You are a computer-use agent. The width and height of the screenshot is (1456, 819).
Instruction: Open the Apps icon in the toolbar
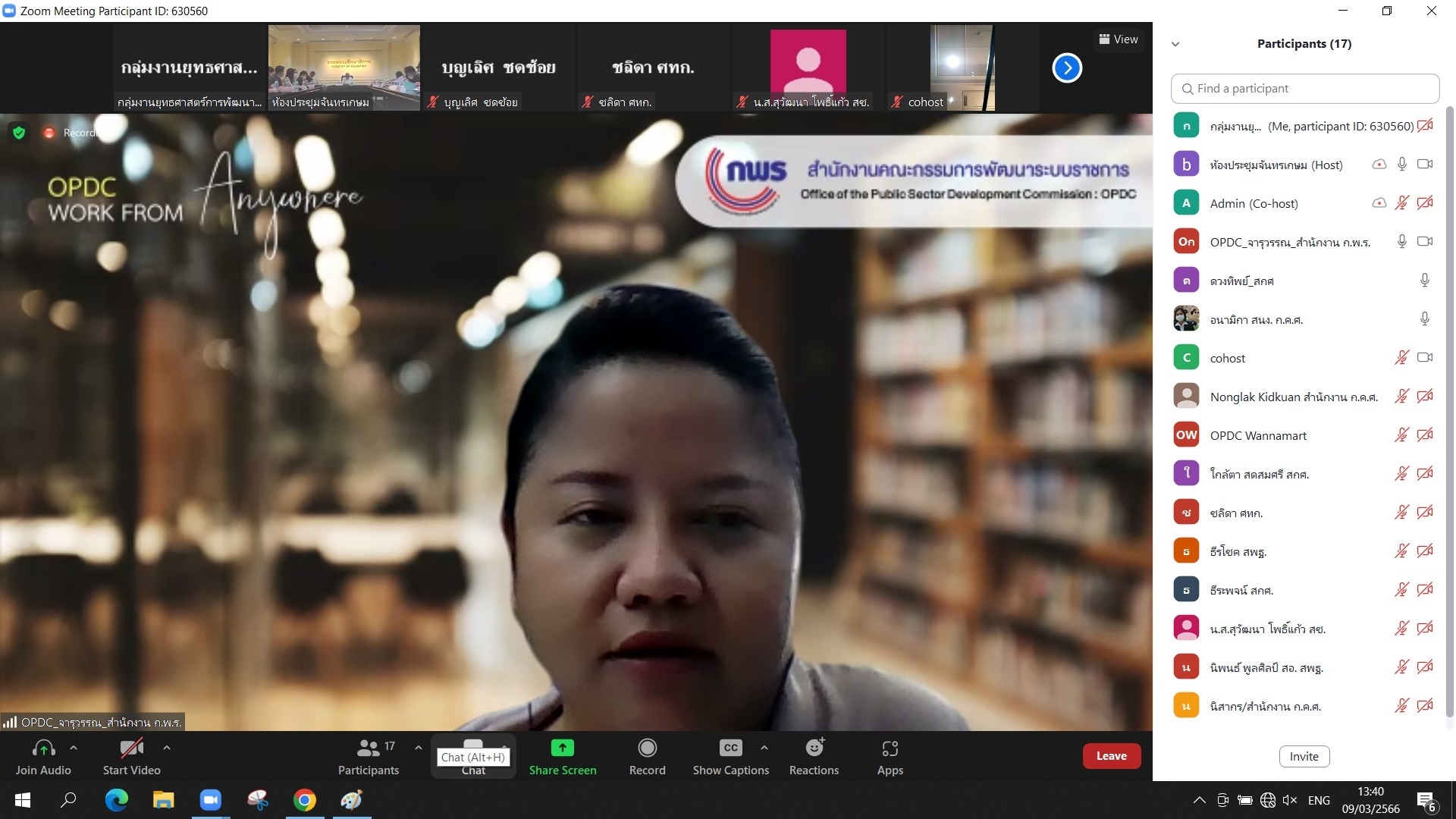click(x=890, y=748)
